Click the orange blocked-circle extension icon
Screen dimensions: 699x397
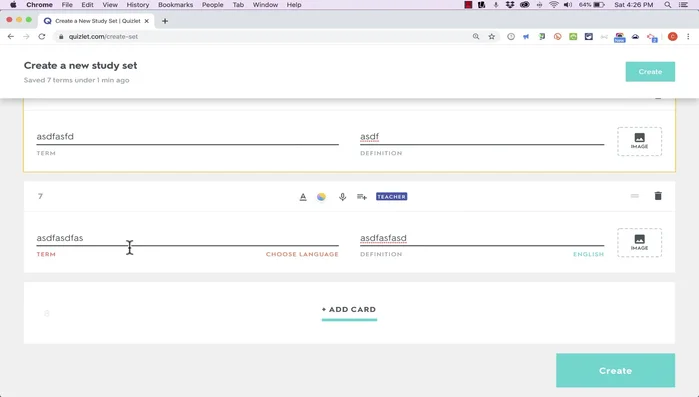pos(557,37)
